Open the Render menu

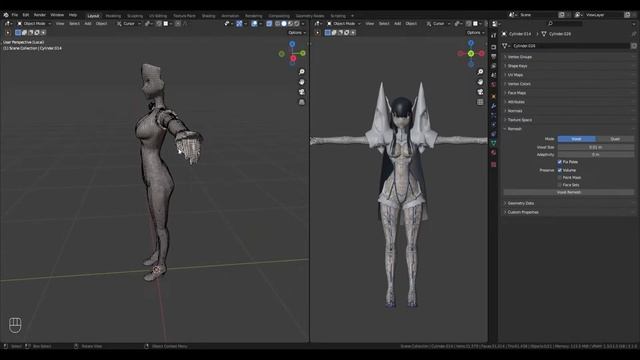click(40, 15)
